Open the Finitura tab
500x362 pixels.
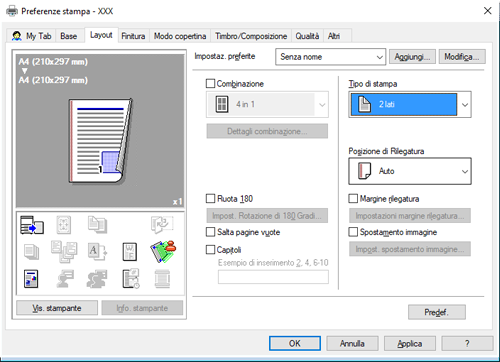point(133,36)
